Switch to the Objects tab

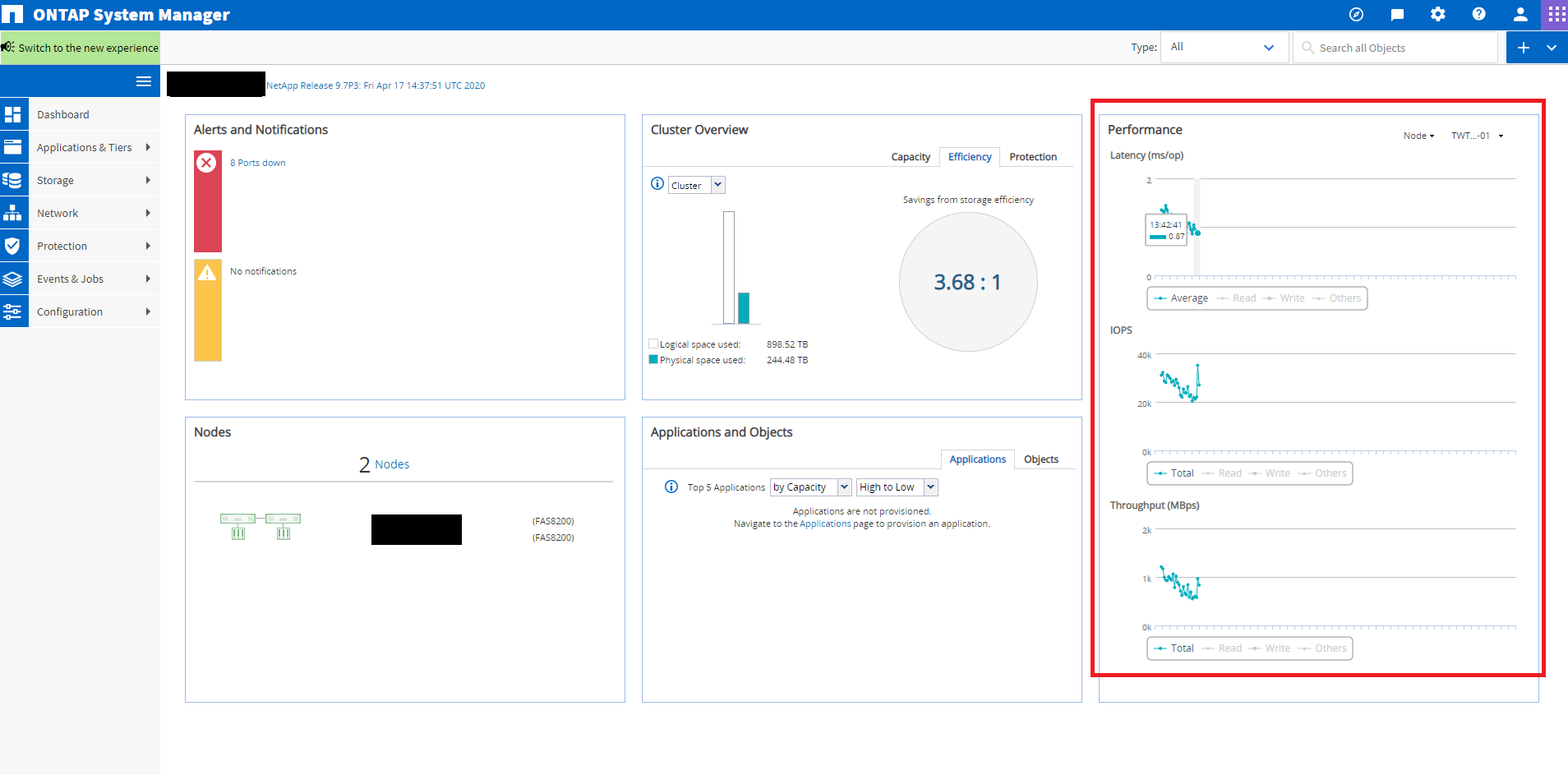point(1040,459)
